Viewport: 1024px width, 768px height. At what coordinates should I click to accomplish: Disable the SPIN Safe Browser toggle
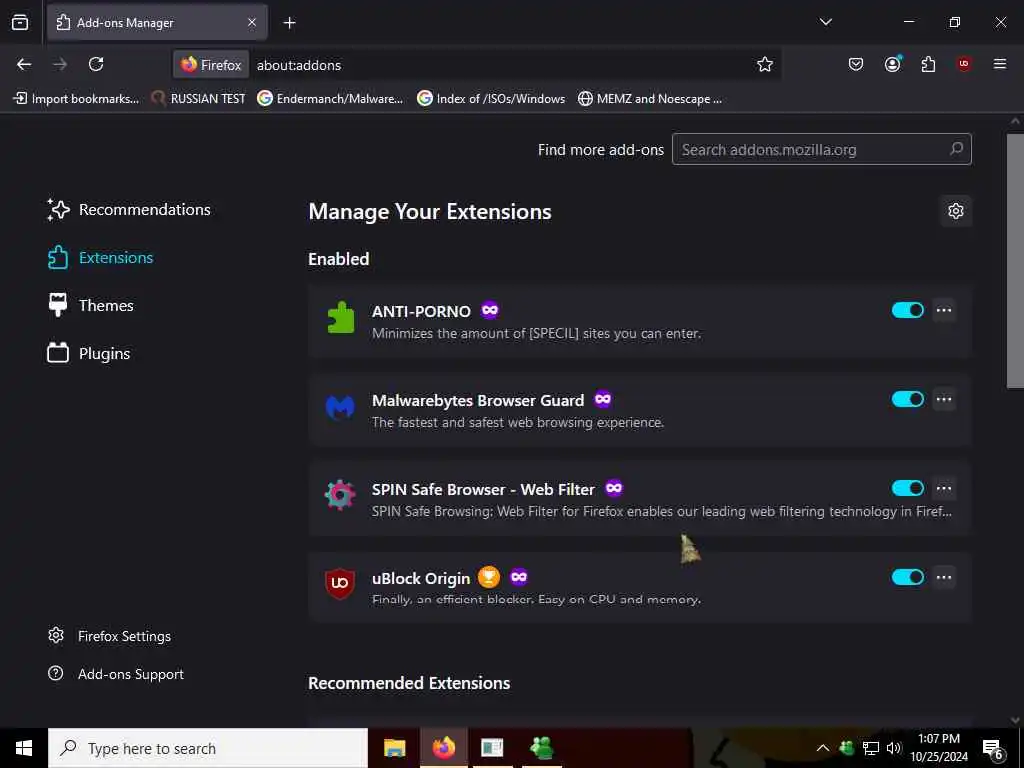[x=908, y=488]
